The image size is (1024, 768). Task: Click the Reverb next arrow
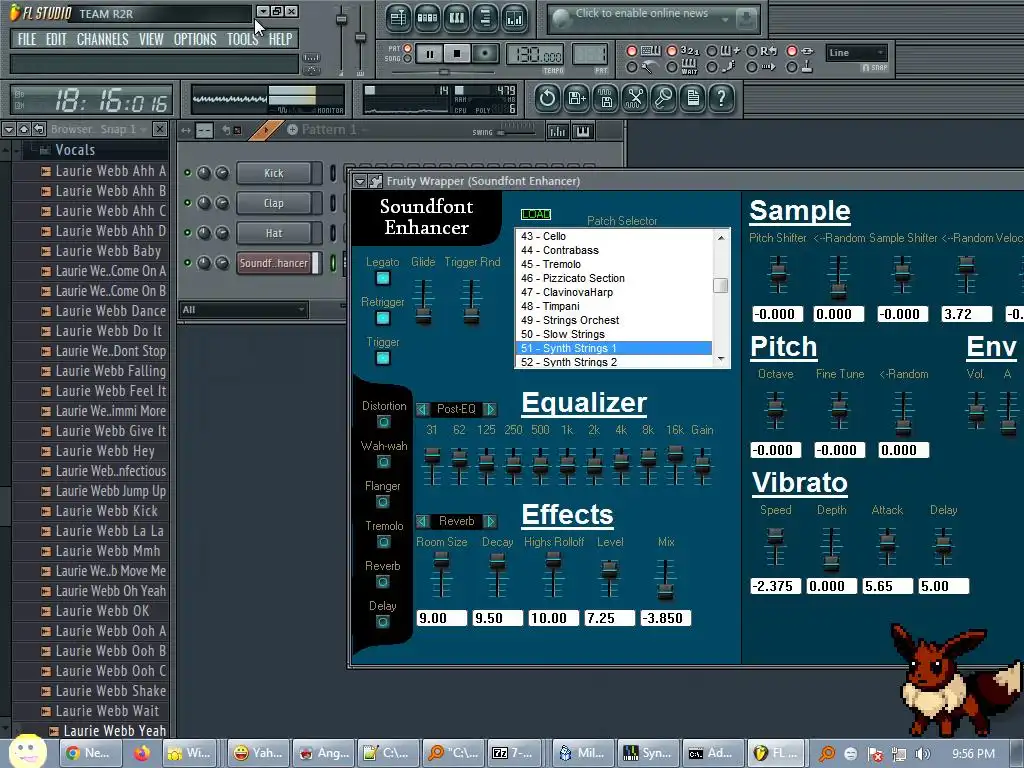click(490, 521)
